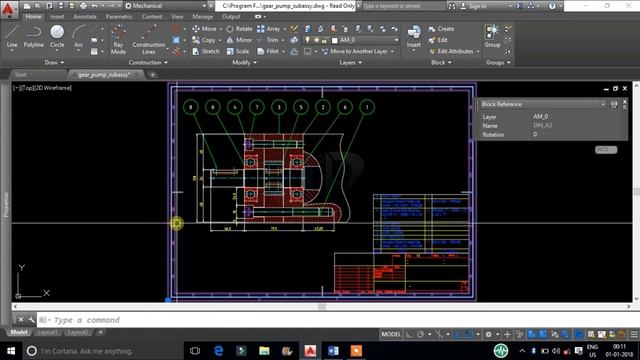Switch to the Layout2 tab

point(78,332)
